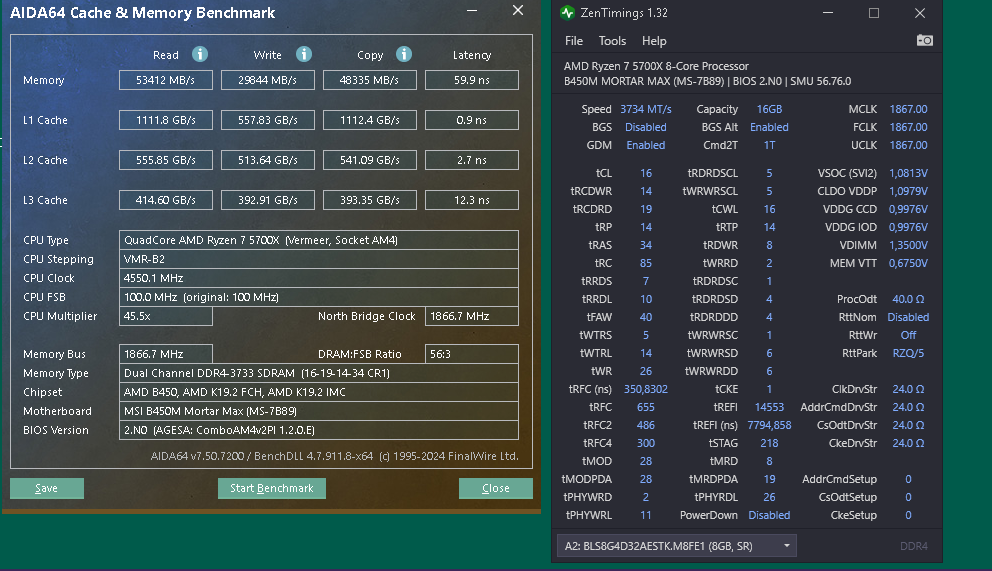This screenshot has height=571, width=992.
Task: Click the Speed value 3734 MT/s
Action: (645, 109)
